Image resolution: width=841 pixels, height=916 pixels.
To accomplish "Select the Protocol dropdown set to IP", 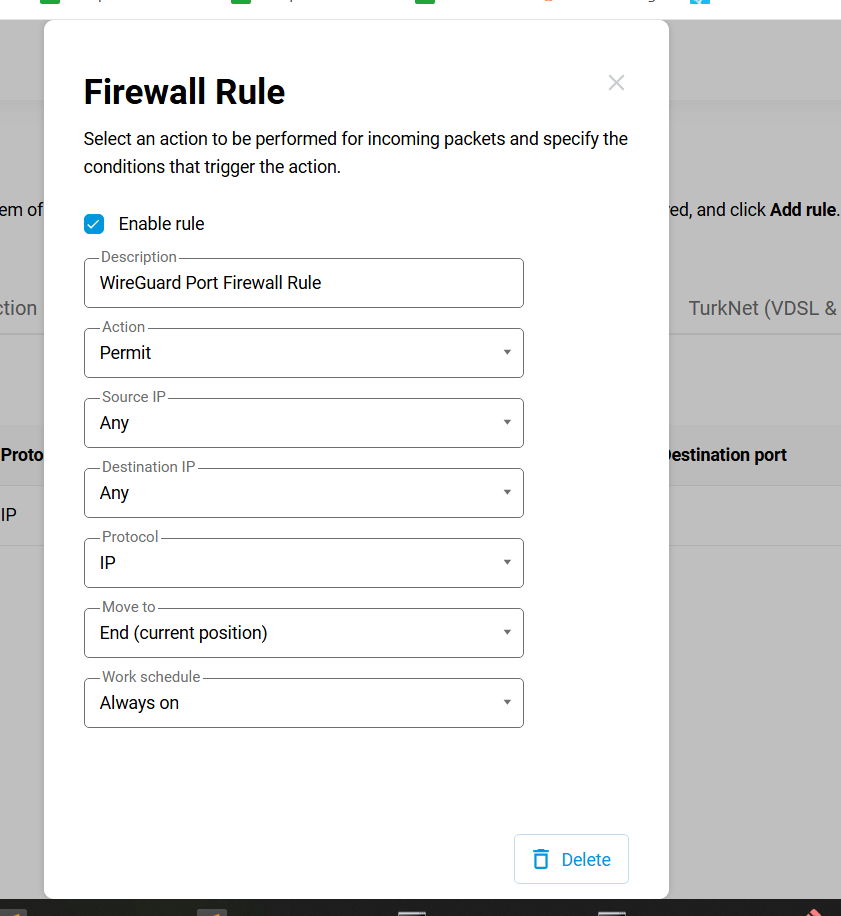I will coord(304,563).
